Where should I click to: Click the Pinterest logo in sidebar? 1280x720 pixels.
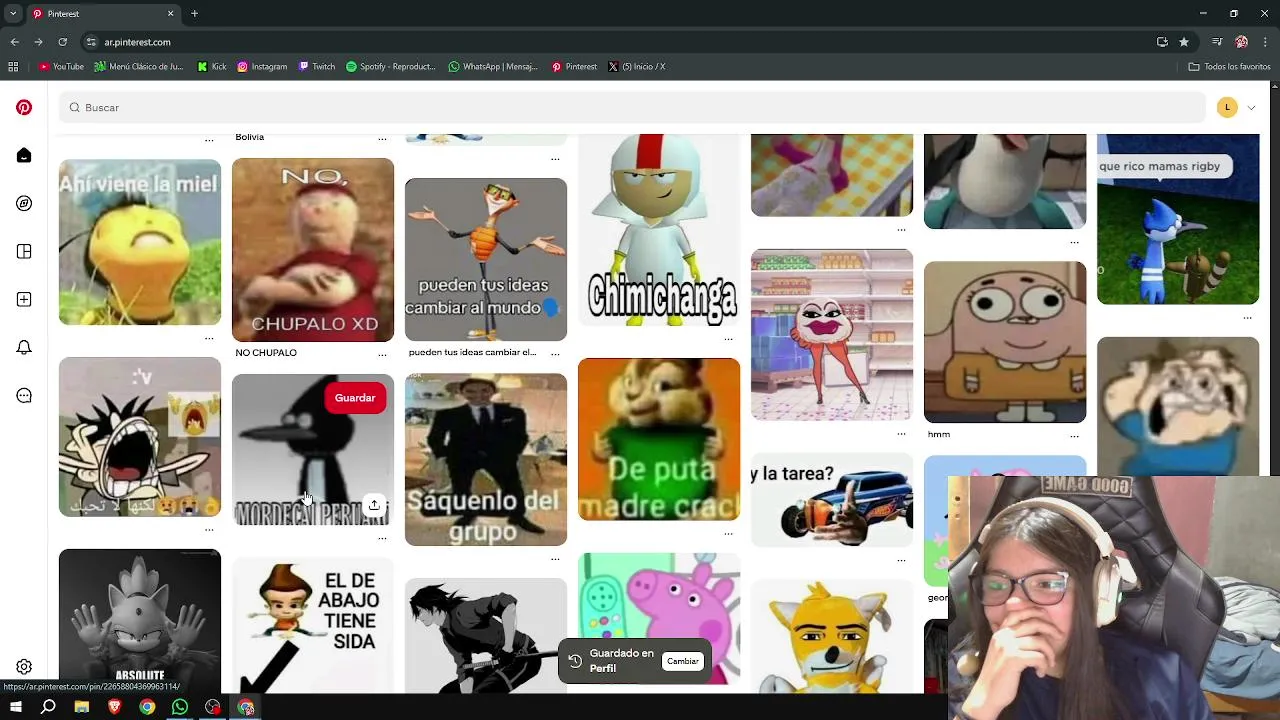[x=24, y=107]
